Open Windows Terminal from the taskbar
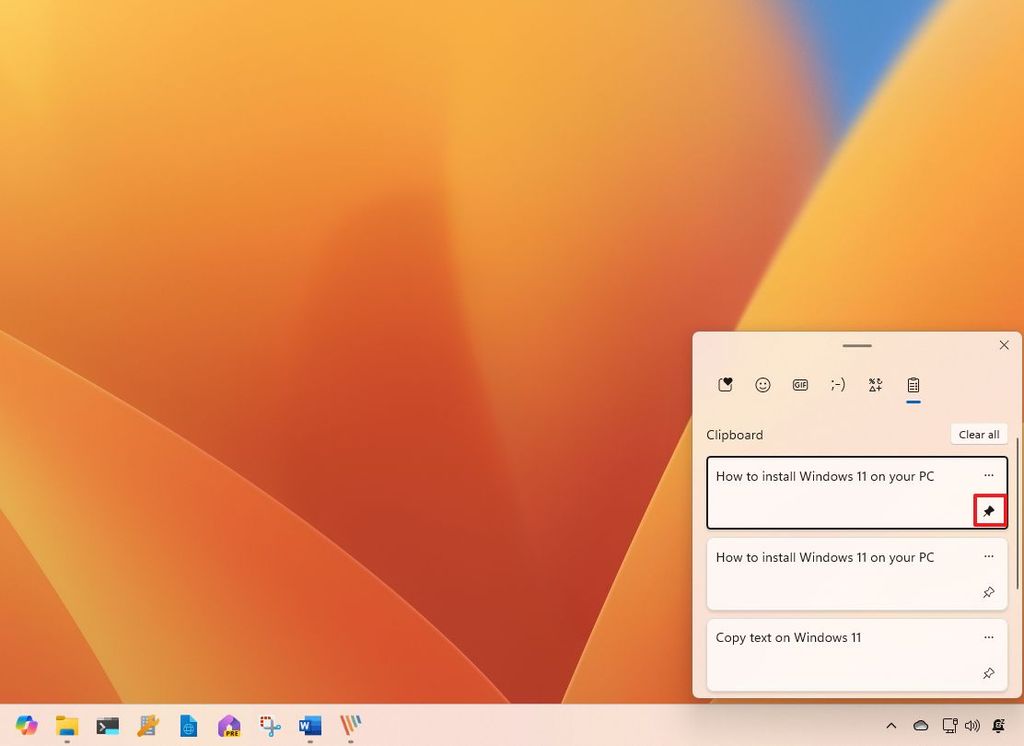The width and height of the screenshot is (1024, 746). coord(107,725)
